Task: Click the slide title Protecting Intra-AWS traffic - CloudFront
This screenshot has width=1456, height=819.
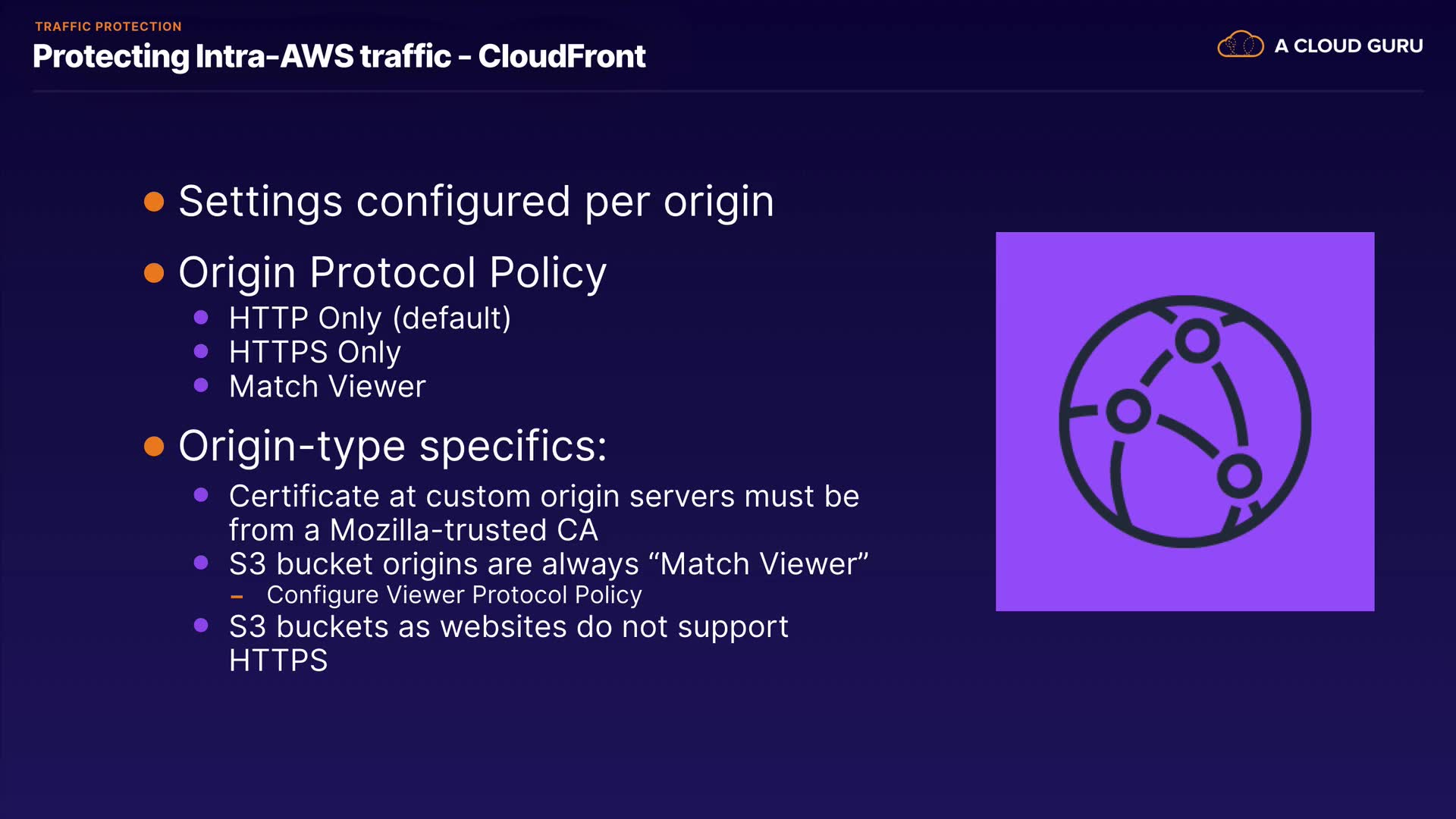Action: tap(339, 56)
